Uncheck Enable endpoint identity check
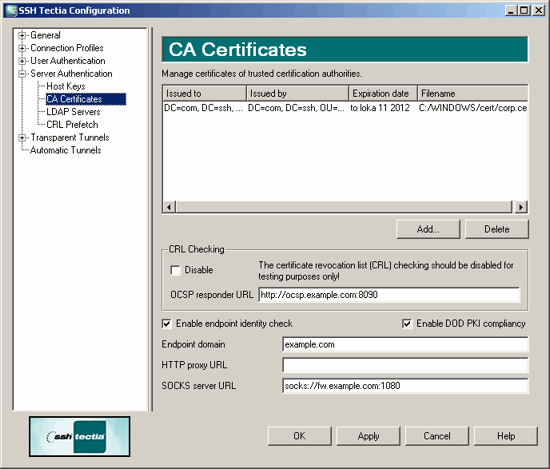The width and height of the screenshot is (550, 469). 167,323
